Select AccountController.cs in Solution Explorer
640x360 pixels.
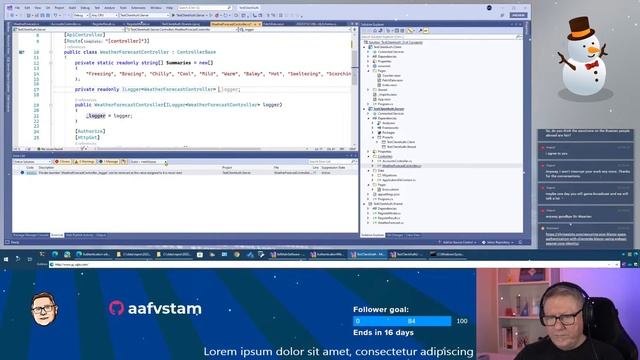[397, 161]
